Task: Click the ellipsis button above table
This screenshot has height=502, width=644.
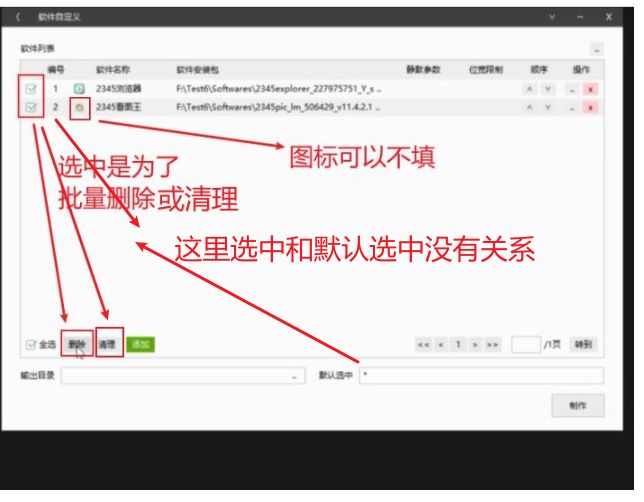Action: pos(596,48)
